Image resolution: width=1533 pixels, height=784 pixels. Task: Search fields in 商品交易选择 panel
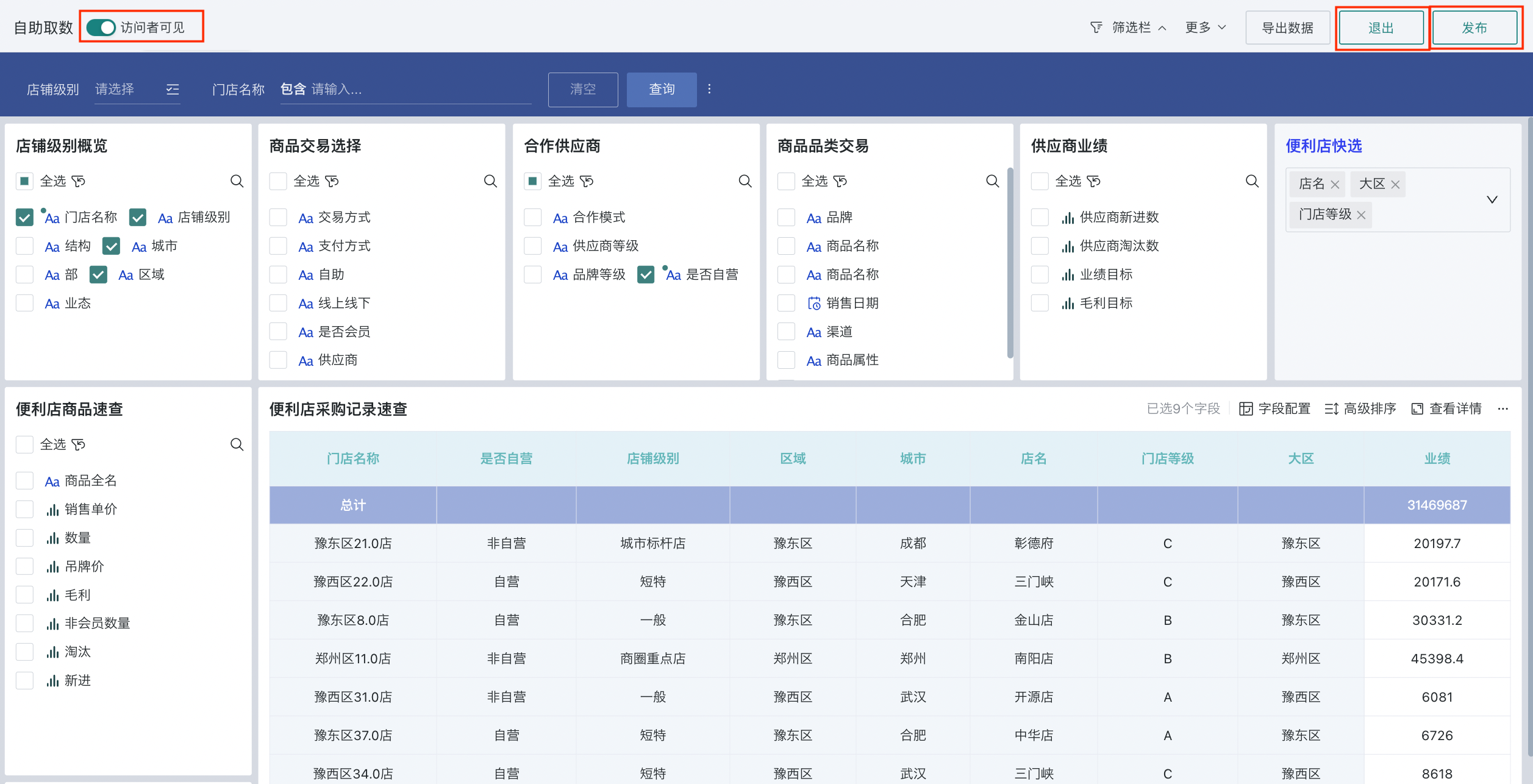(490, 181)
